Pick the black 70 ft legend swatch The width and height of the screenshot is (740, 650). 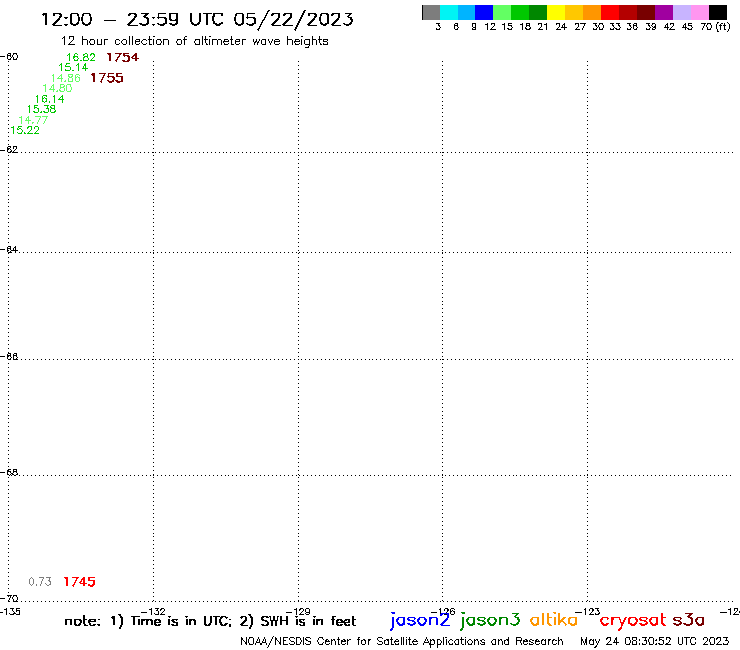[717, 12]
